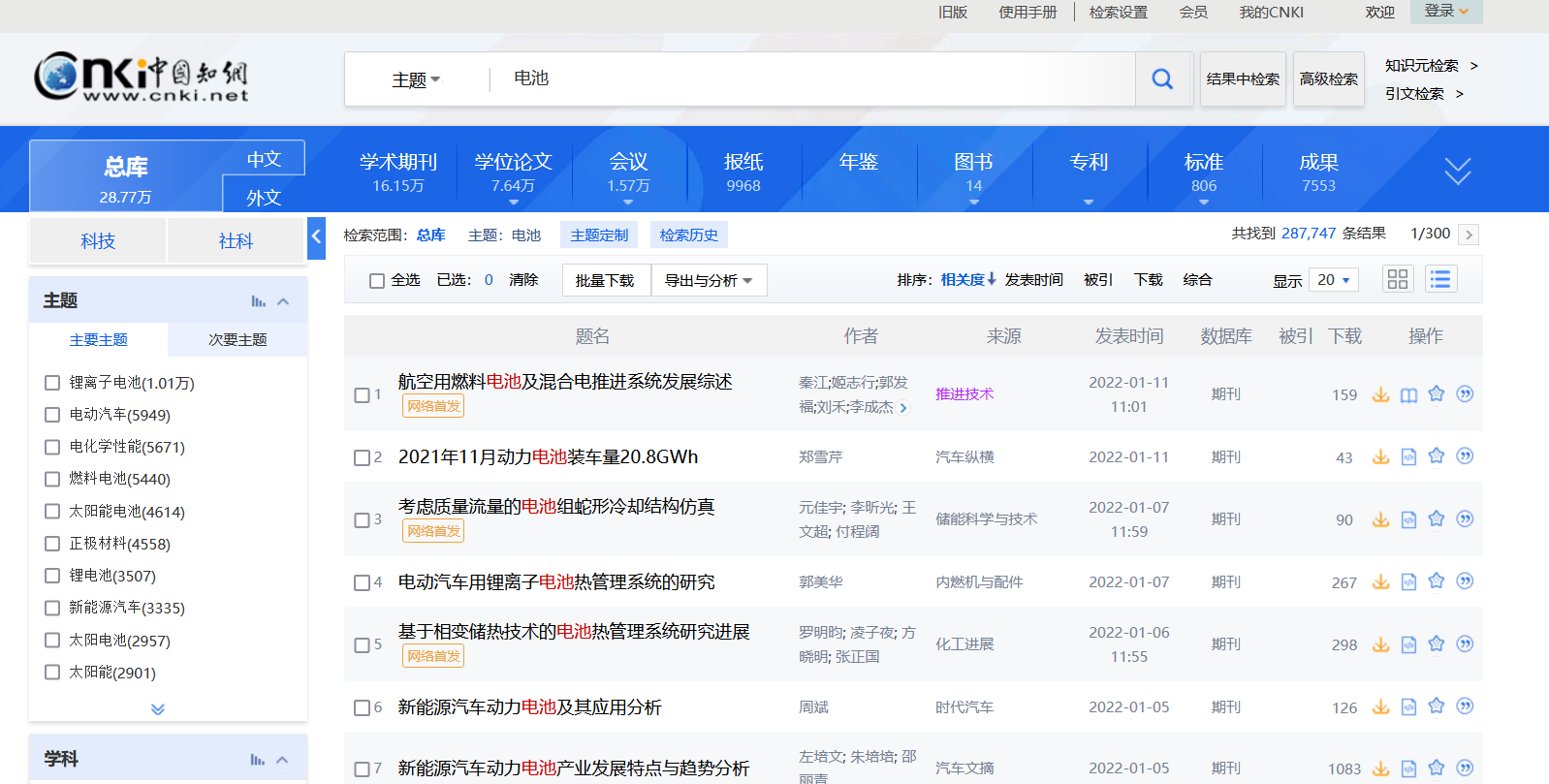Download the 郑雪芹 article in row 2
The width and height of the screenshot is (1549, 784).
tap(1380, 456)
